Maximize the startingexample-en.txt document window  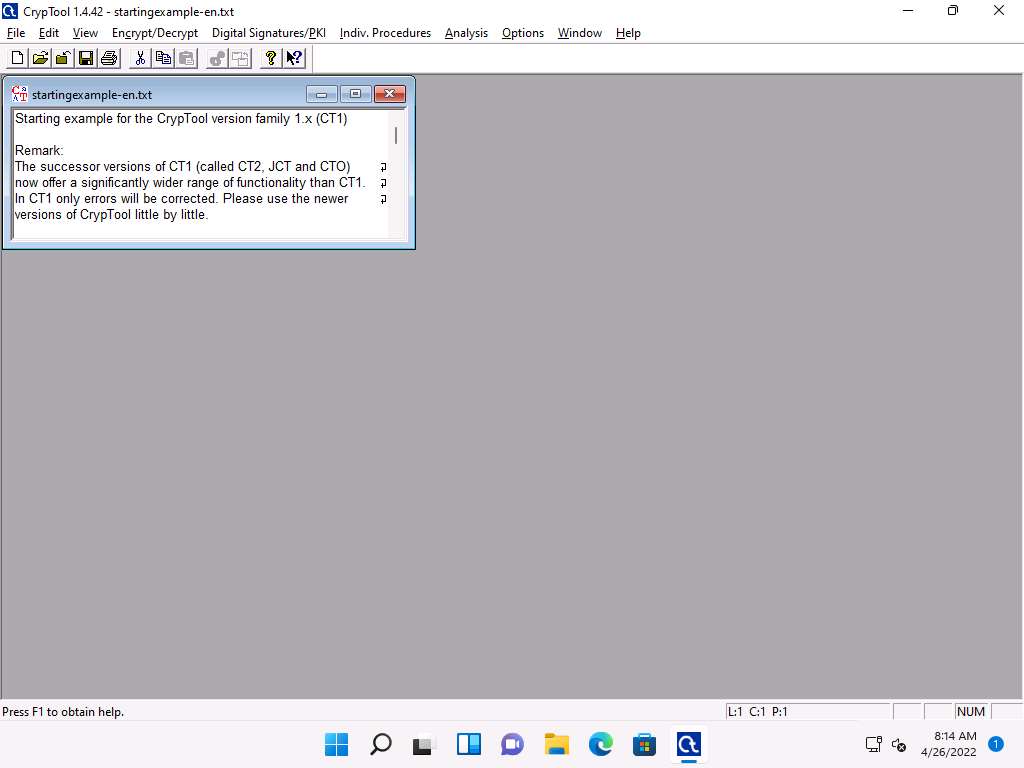[x=355, y=95]
